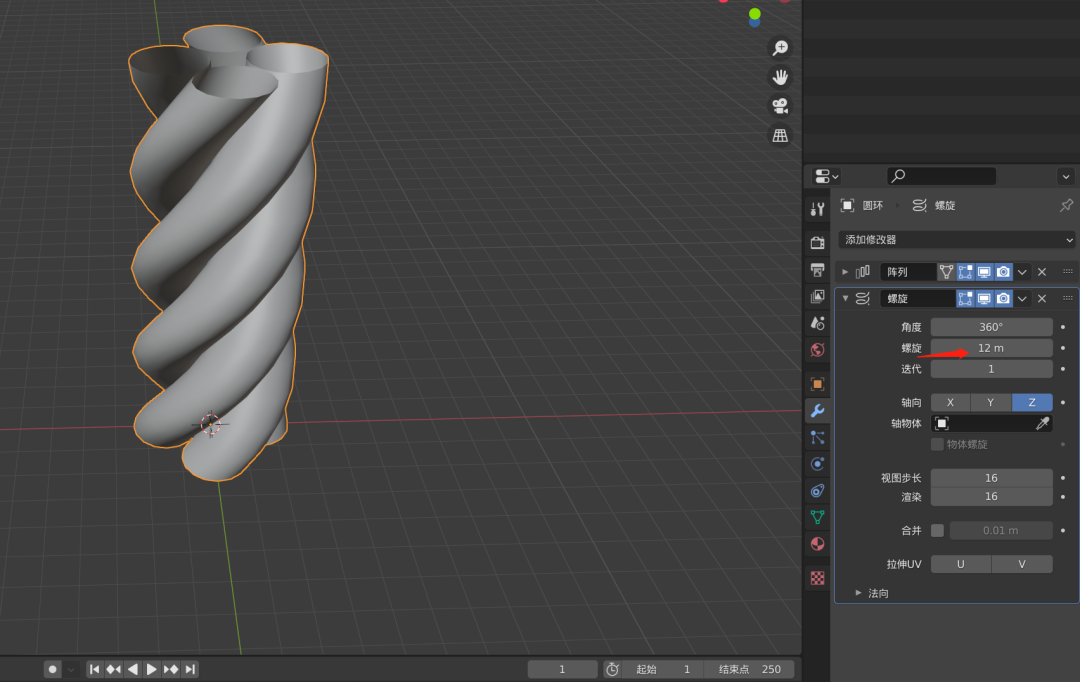Expand the 阵列 modifier panel

pyautogui.click(x=845, y=272)
